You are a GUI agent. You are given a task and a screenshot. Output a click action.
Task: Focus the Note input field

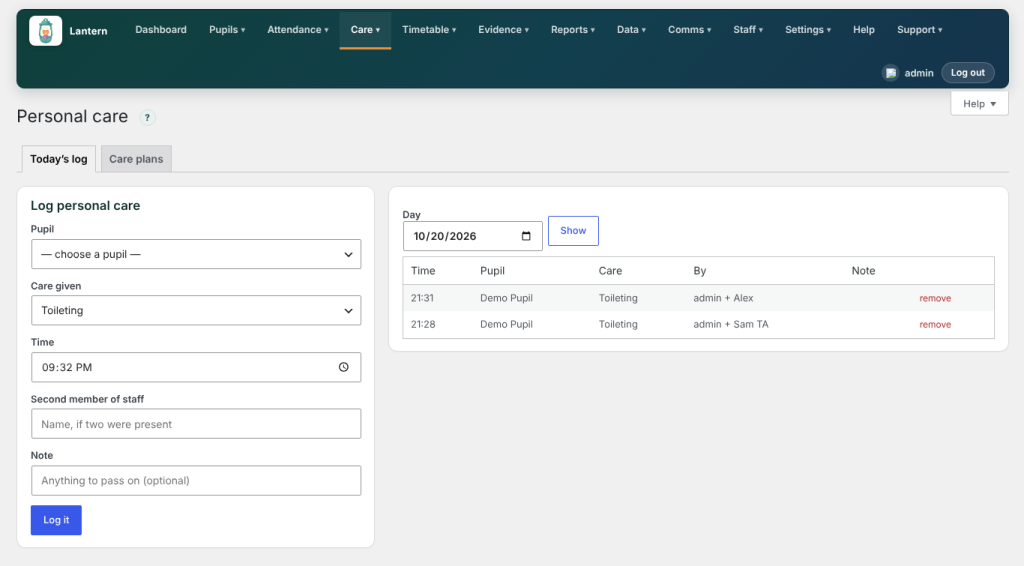click(196, 480)
